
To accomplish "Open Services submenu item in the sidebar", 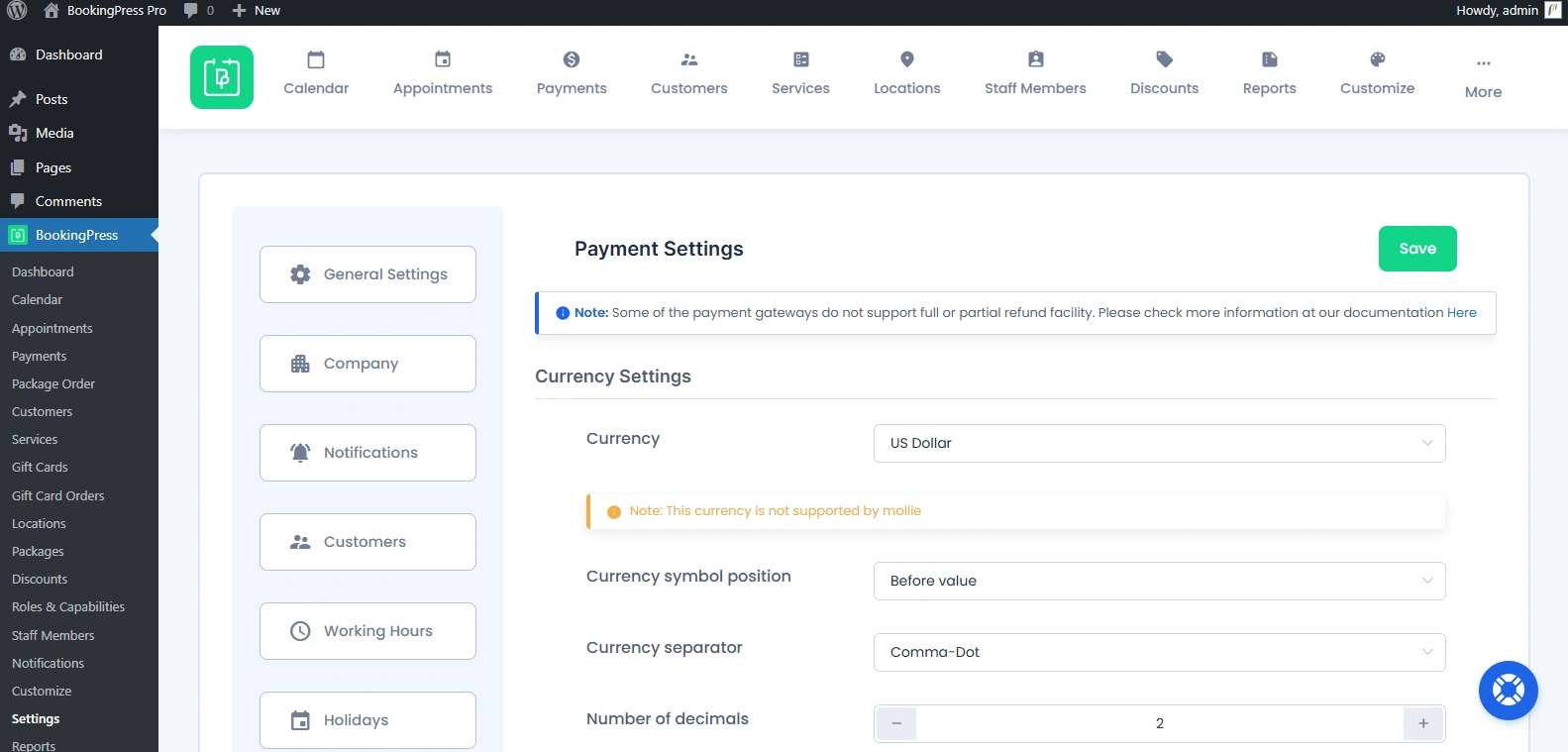I will [35, 439].
